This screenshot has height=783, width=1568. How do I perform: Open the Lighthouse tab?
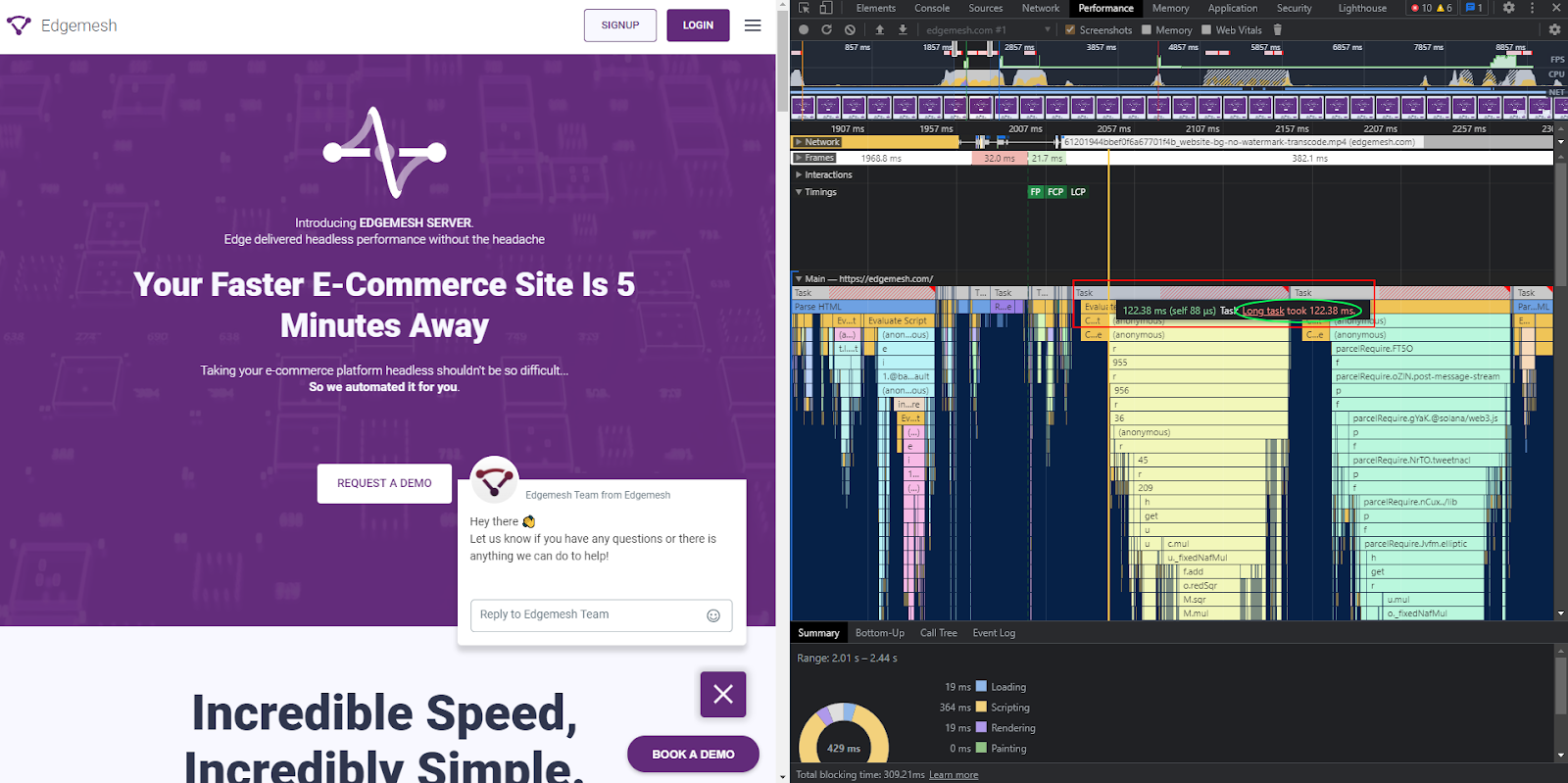click(1362, 8)
